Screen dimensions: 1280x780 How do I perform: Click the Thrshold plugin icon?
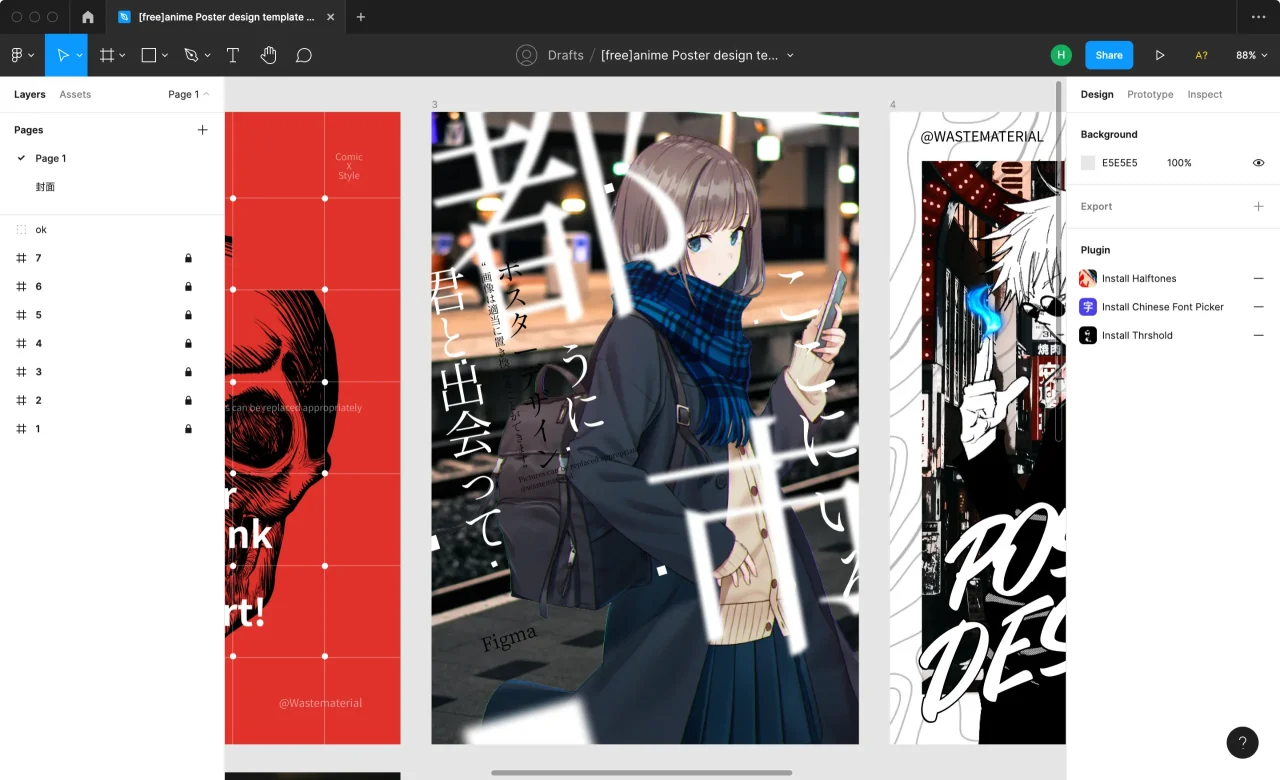point(1088,335)
